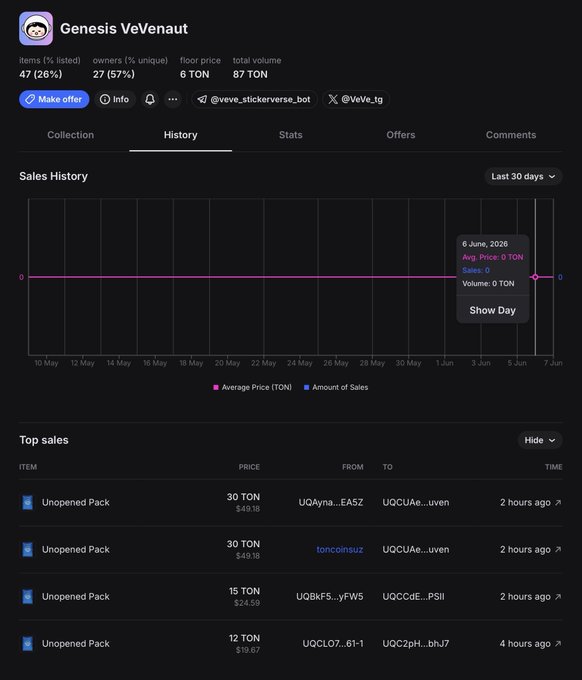Image resolution: width=582 pixels, height=680 pixels.
Task: Open the Info button
Action: pos(114,99)
